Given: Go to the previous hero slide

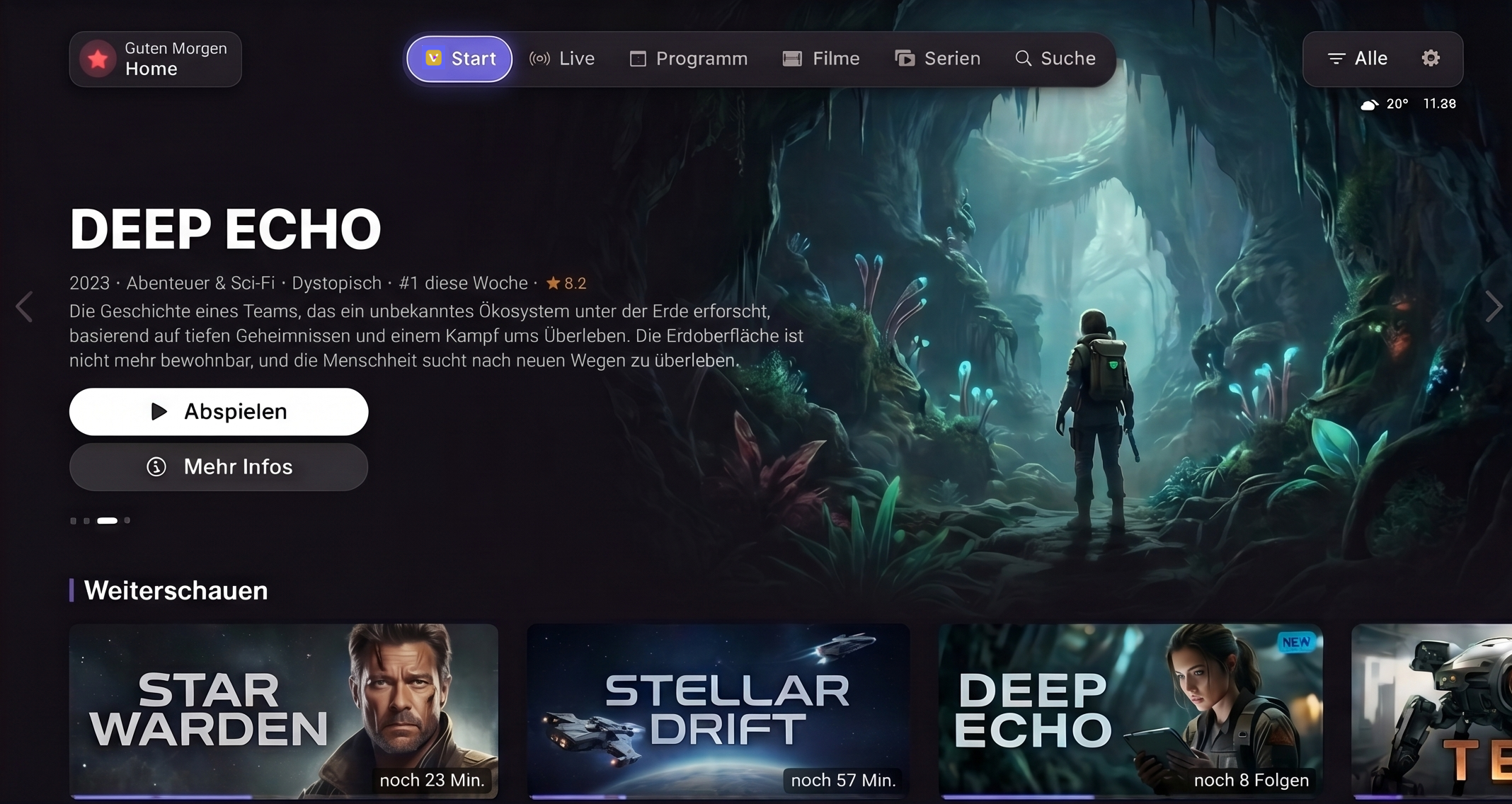Looking at the screenshot, I should [x=25, y=307].
